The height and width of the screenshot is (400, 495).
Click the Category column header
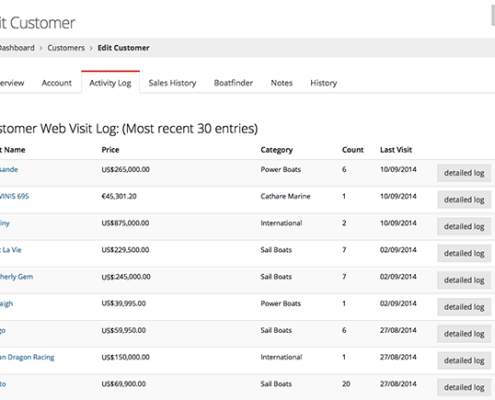tap(276, 150)
